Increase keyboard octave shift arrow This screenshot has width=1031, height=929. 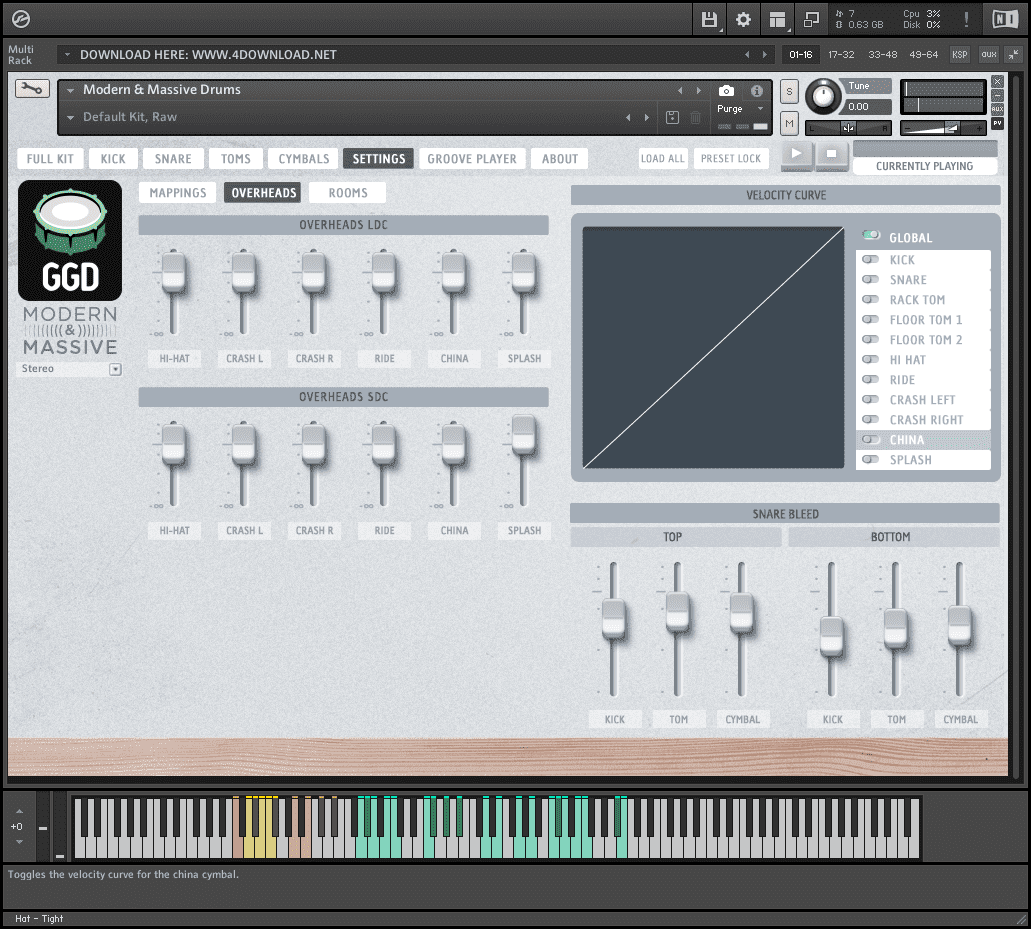(x=19, y=811)
